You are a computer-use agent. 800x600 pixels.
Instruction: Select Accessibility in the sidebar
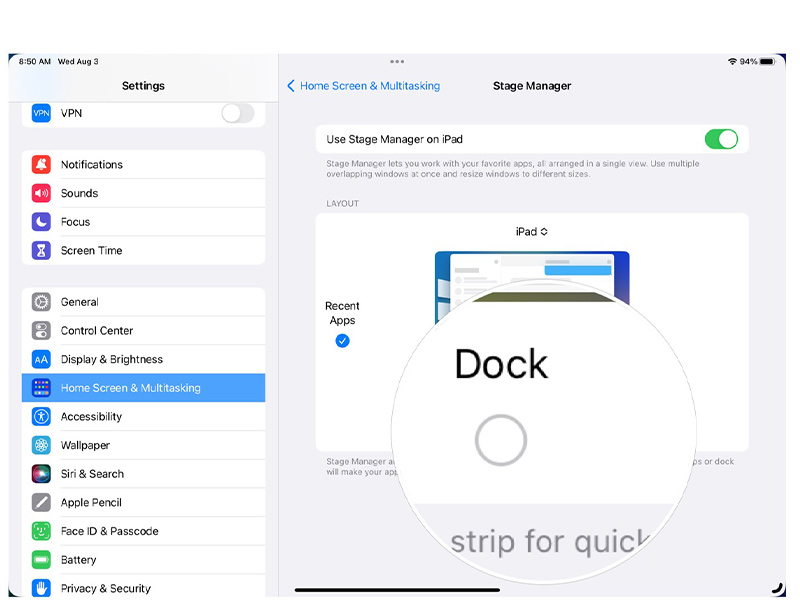coord(143,416)
